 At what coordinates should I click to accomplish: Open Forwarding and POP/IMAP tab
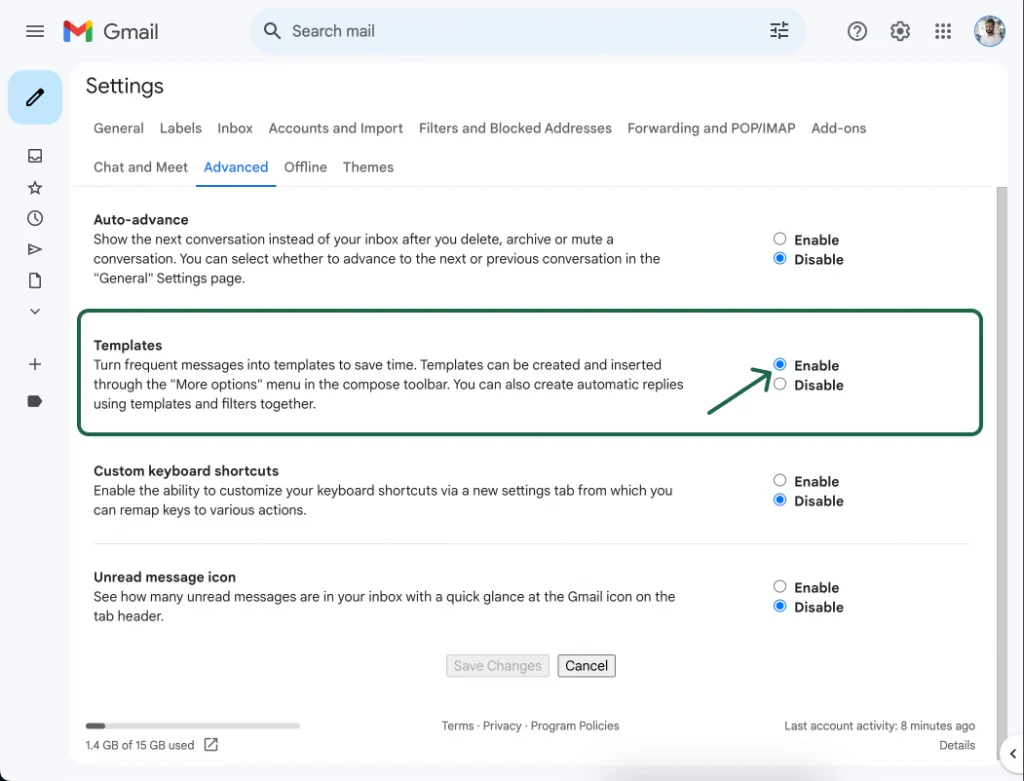pos(711,128)
